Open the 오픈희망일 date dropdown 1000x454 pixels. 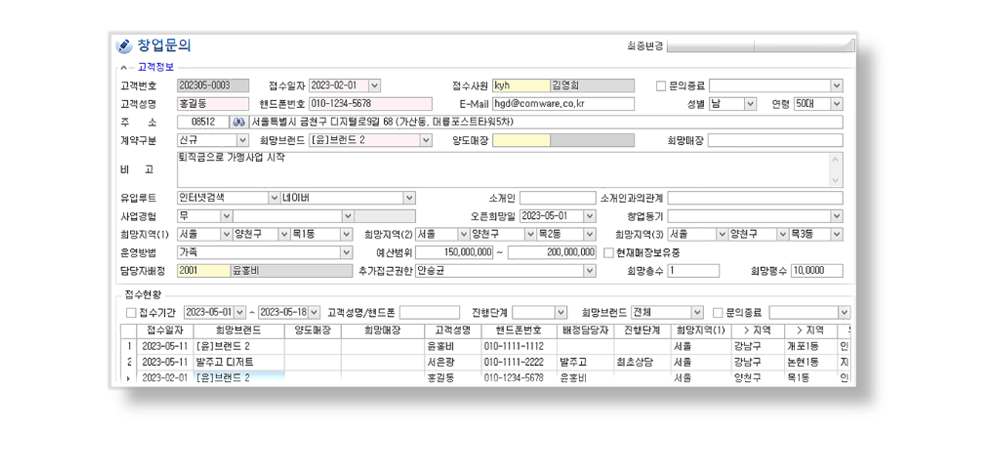click(x=590, y=216)
